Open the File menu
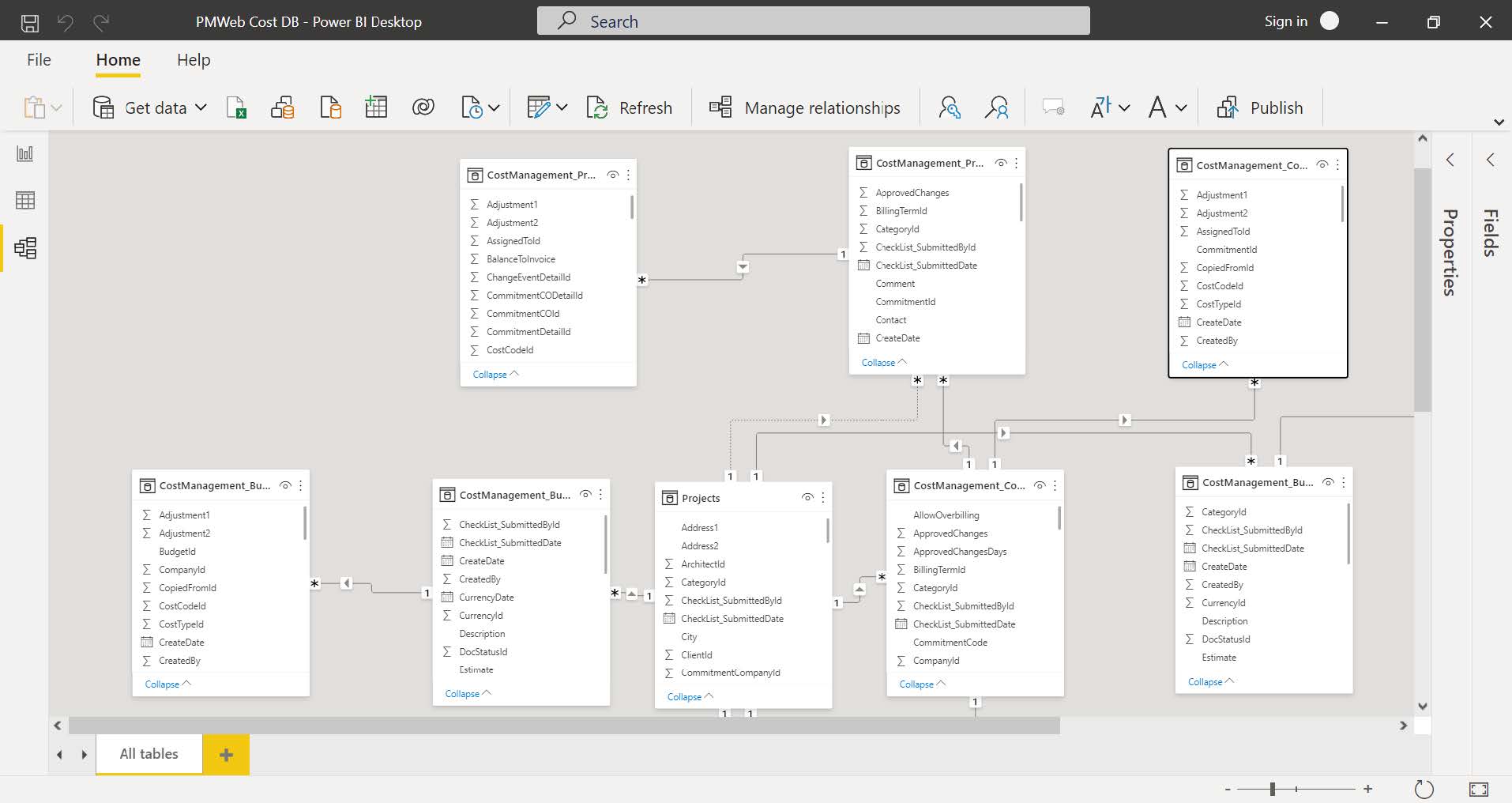 (39, 60)
